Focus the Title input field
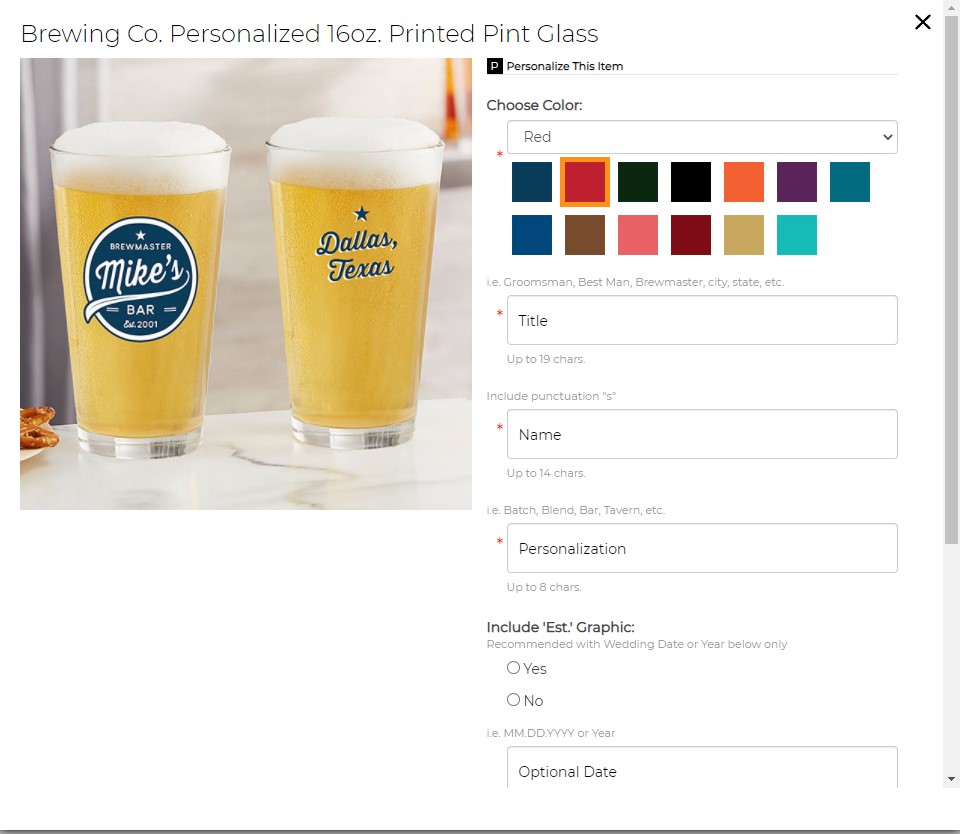Viewport: 960px width, 834px height. (702, 320)
